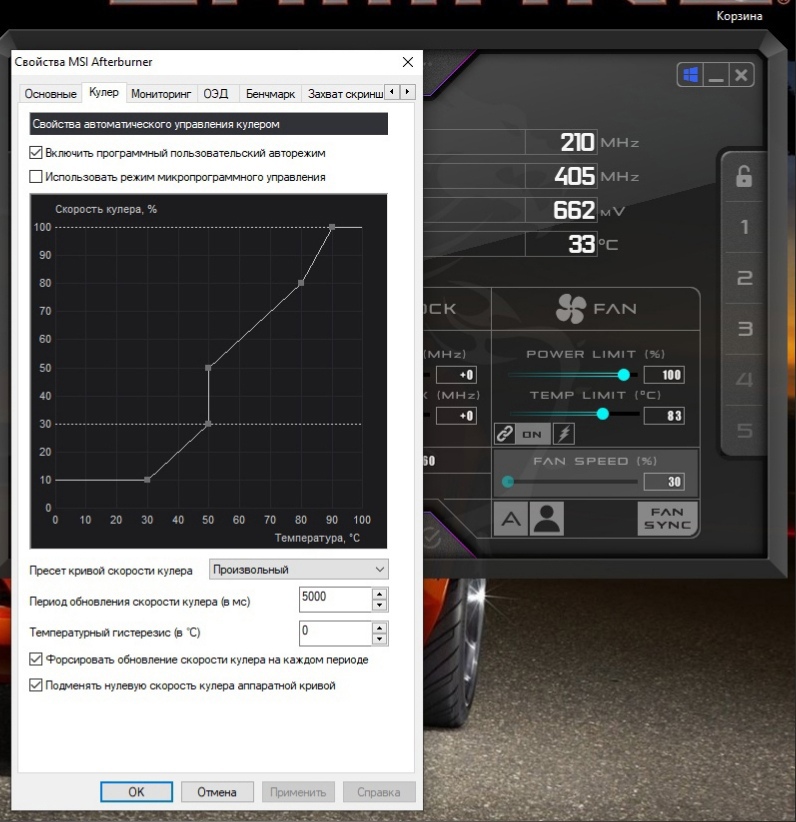The image size is (796, 822).
Task: Click the user-defined fan profile icon
Action: coord(547,518)
